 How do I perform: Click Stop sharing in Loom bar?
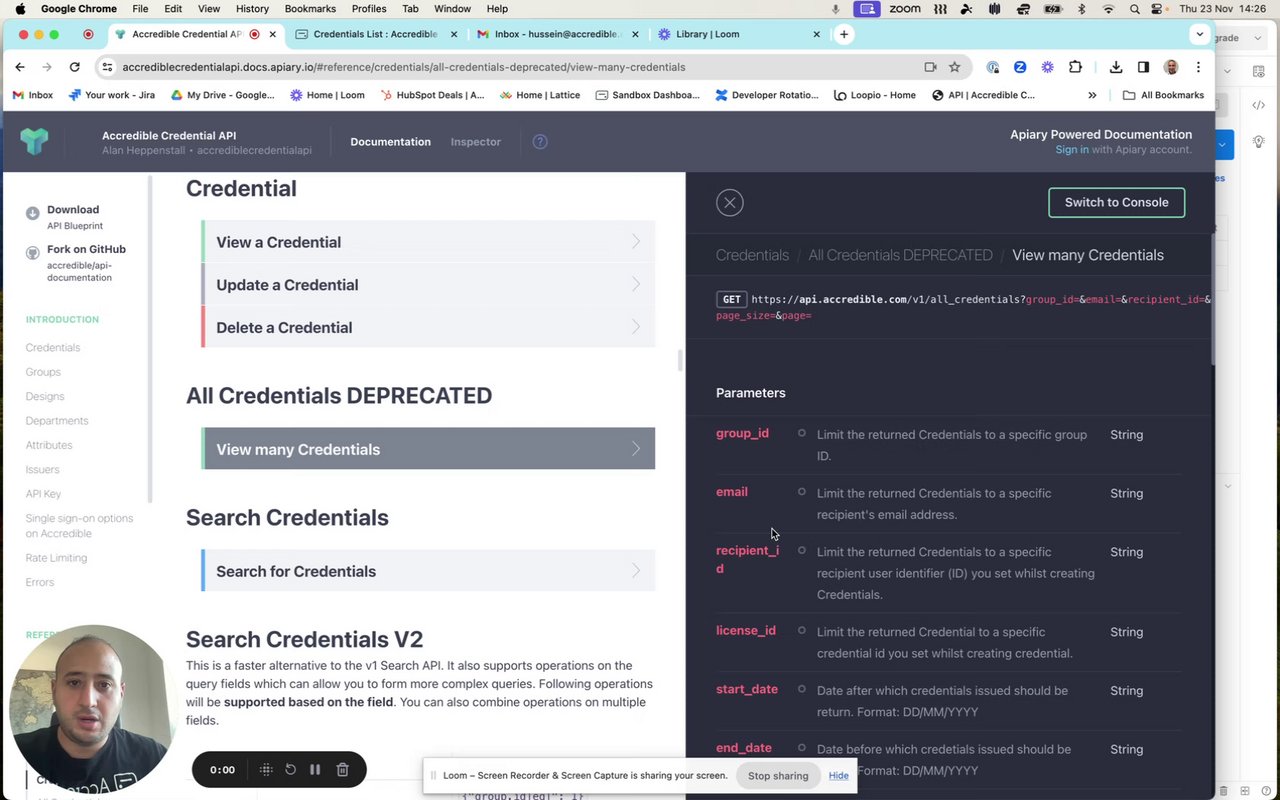[x=778, y=776]
